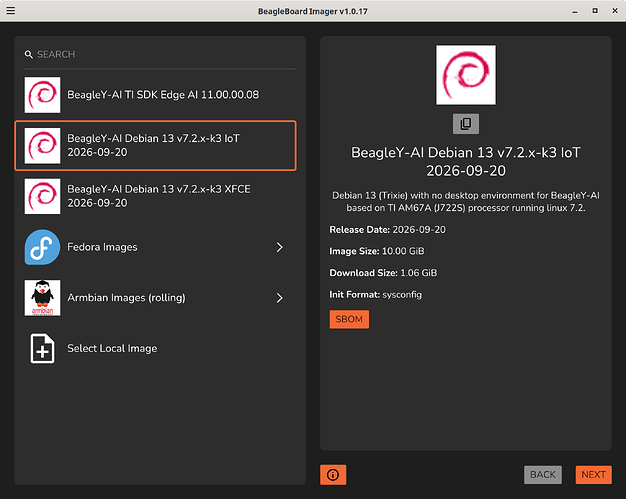Select BeagleY-AI Debian 13 IoT 2026-09-20 entry
This screenshot has width=626, height=499.
click(x=156, y=146)
